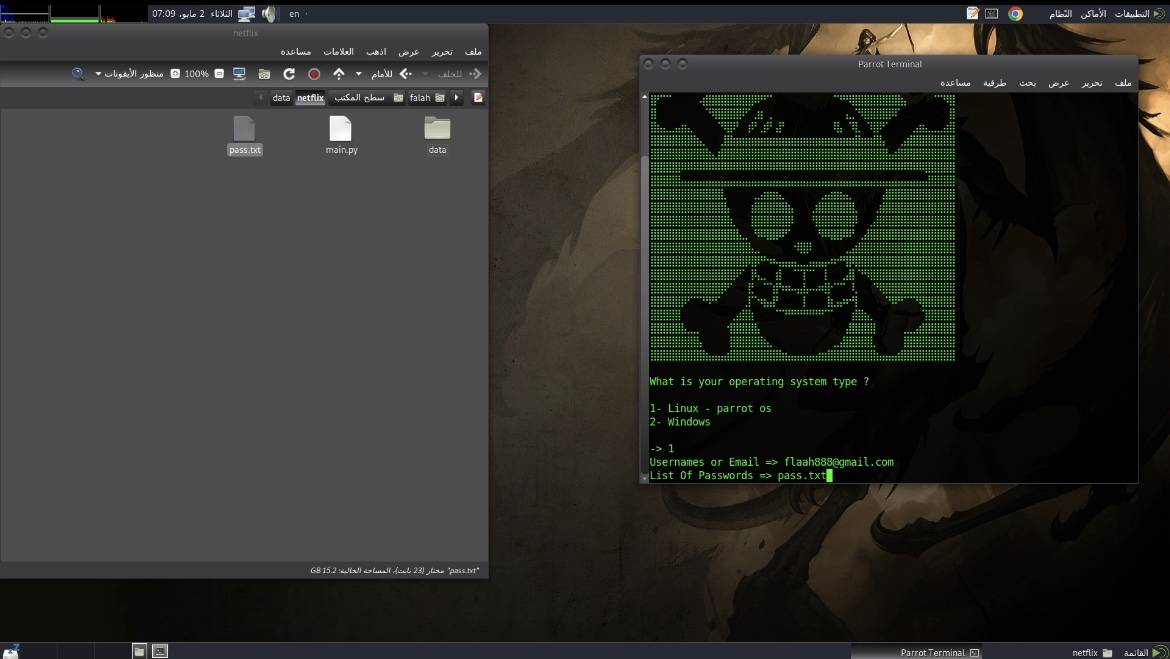Open the home folder icon in toolbar
This screenshot has height=659, width=1170.
tap(264, 74)
